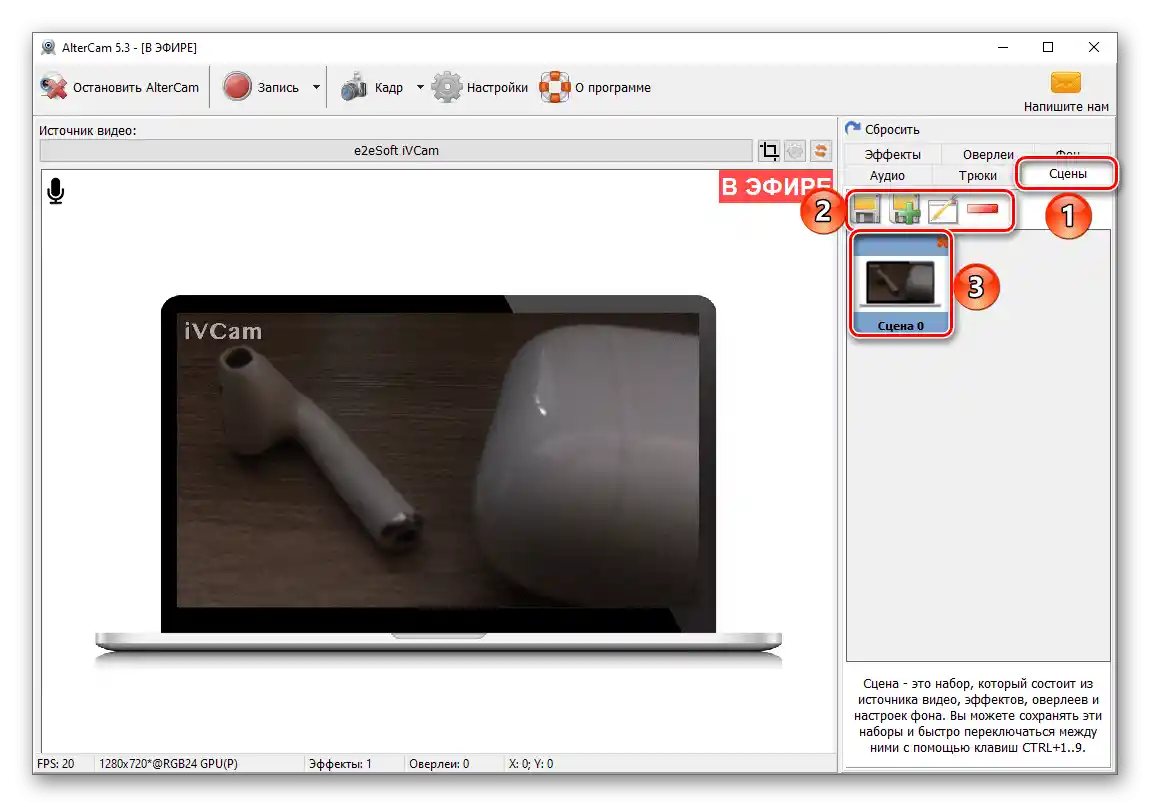Take a snapshot with Кадр button
The width and height of the screenshot is (1150, 807).
tap(372, 87)
